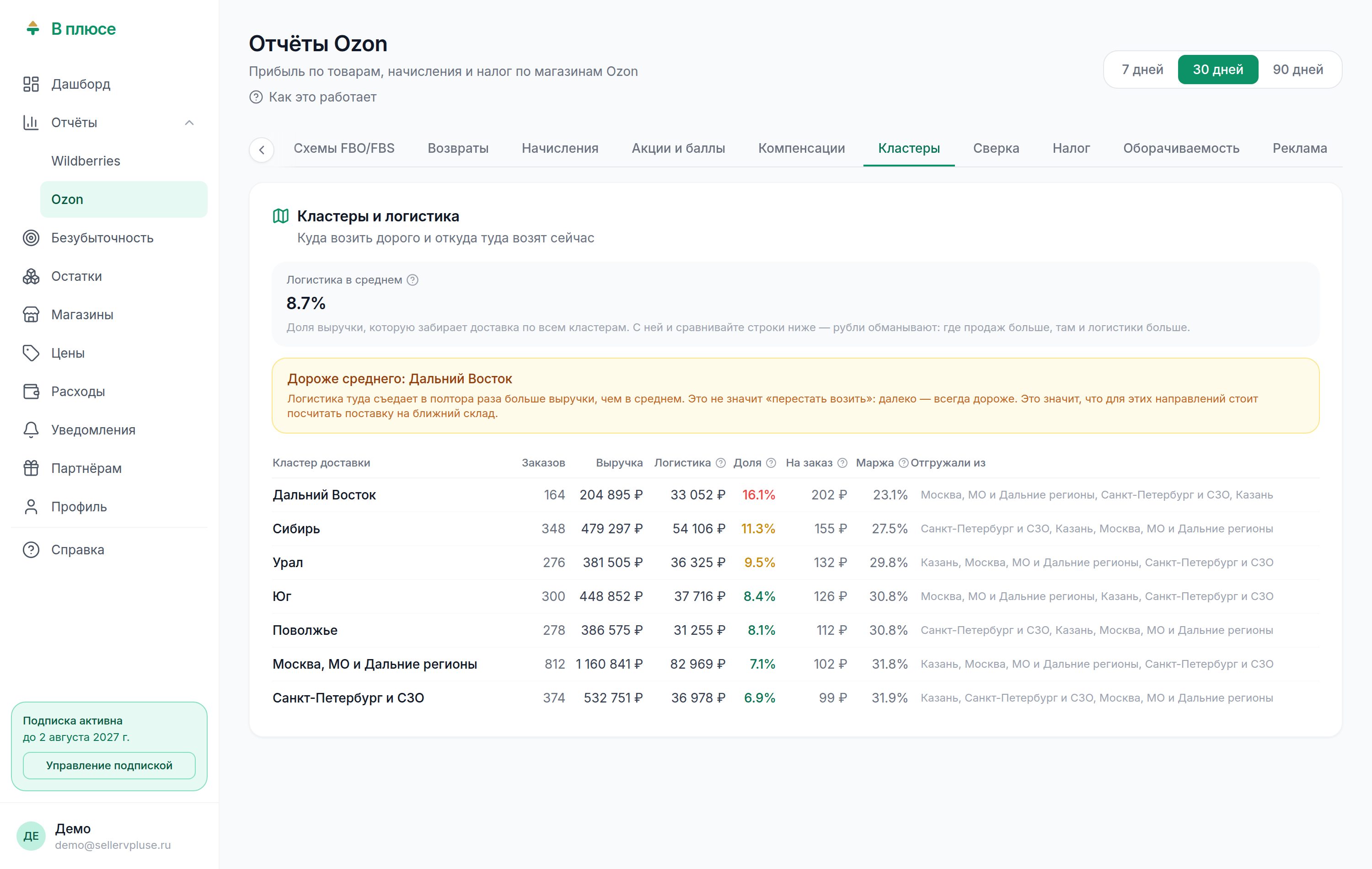The height and width of the screenshot is (869, 1372).
Task: Select the 7 дней period
Action: point(1142,70)
